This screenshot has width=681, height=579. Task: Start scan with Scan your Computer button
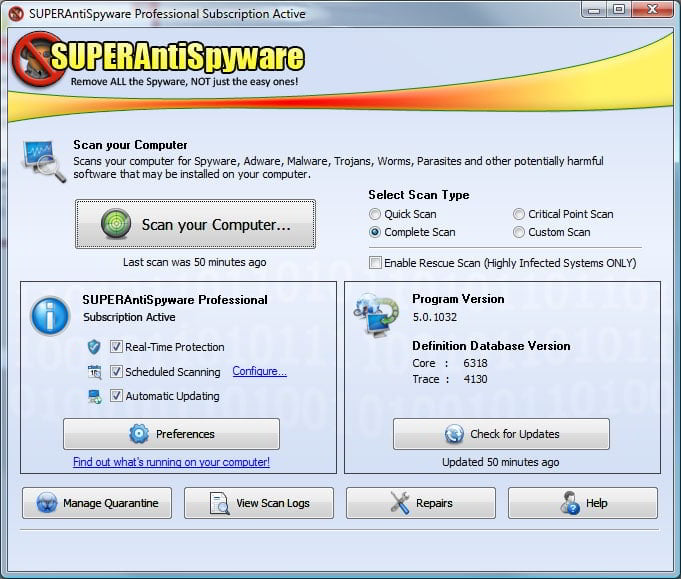195,225
